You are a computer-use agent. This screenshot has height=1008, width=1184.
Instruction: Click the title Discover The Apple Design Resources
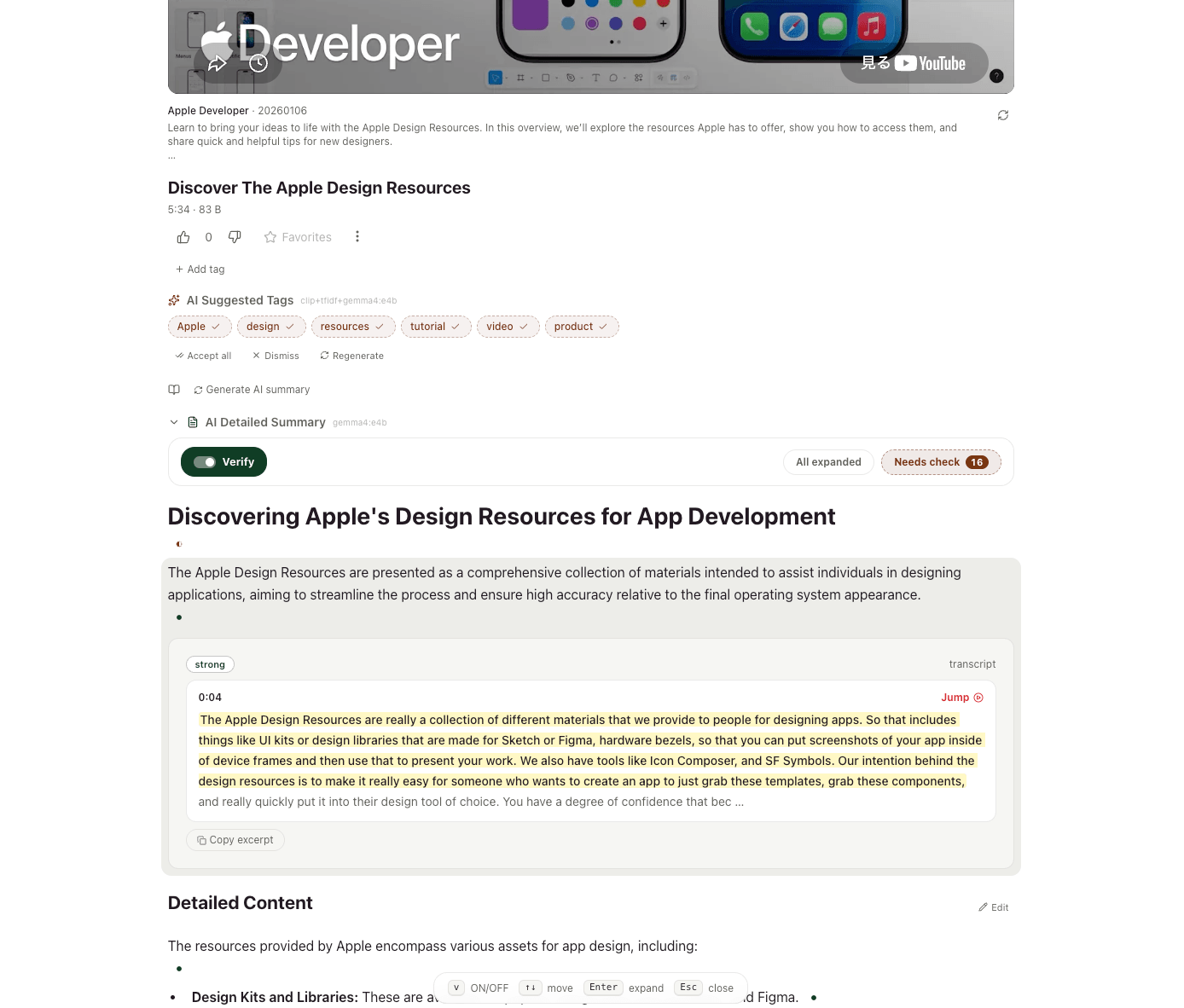[x=319, y=188]
